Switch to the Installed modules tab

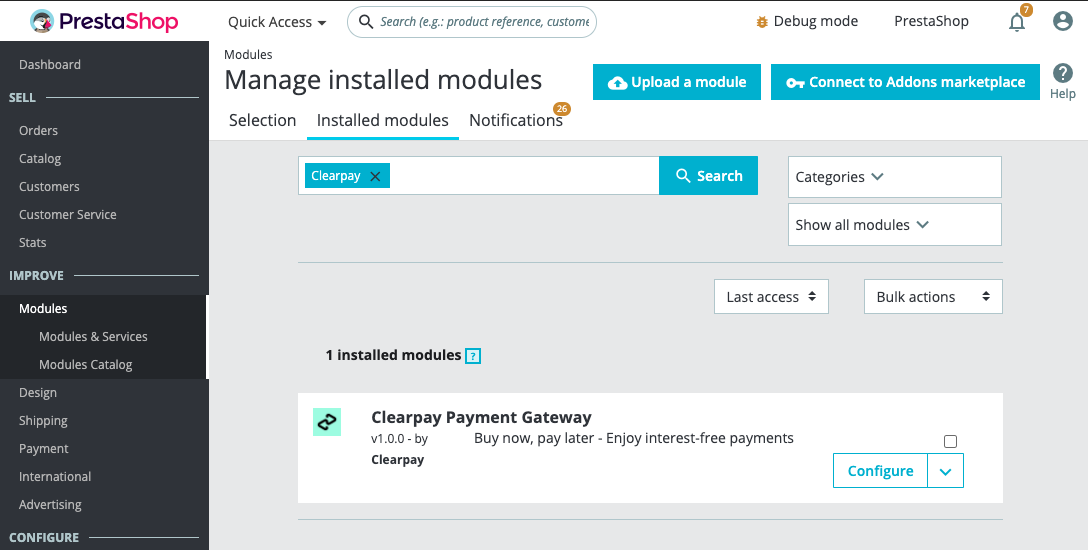[382, 121]
